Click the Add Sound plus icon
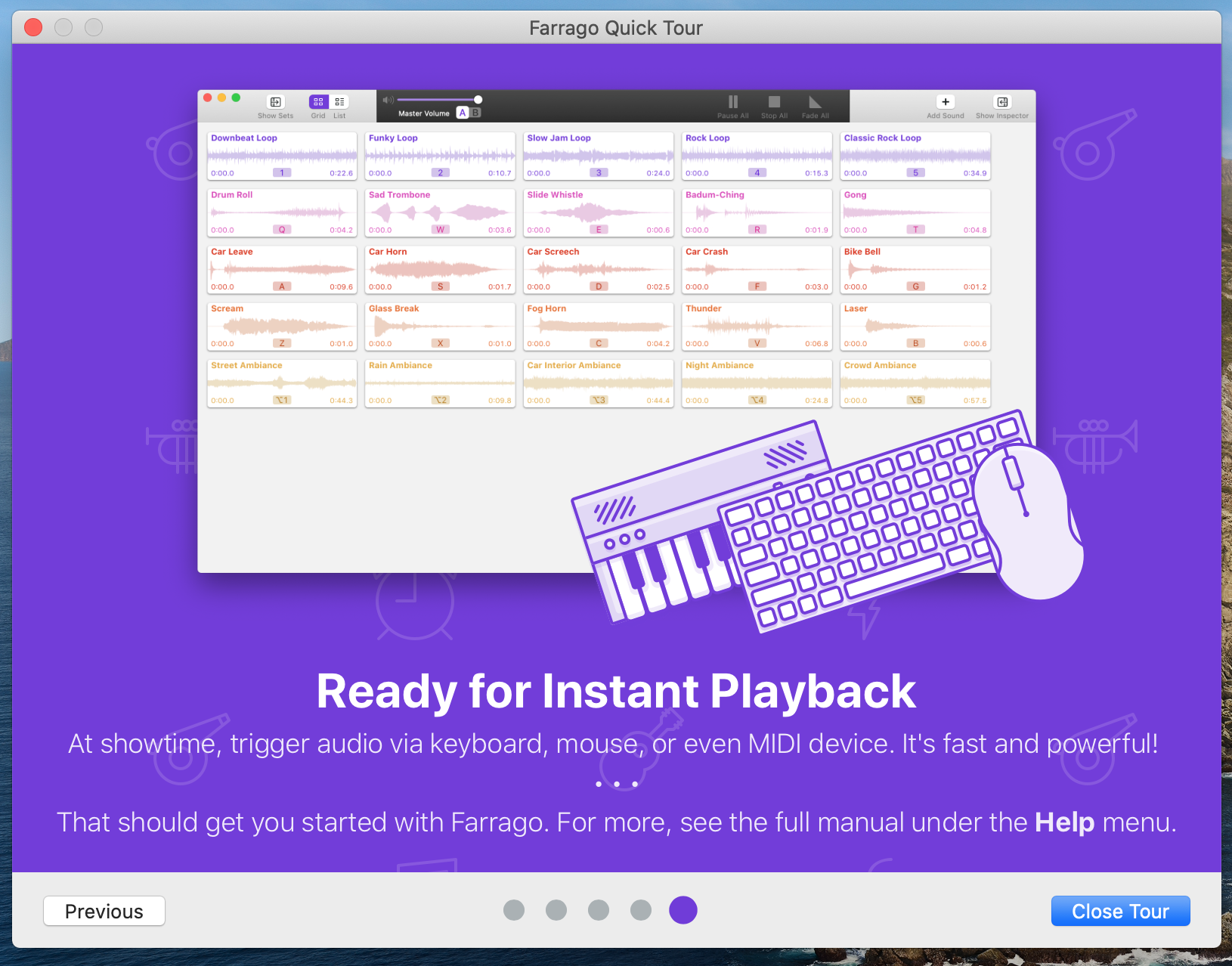This screenshot has height=966, width=1232. click(x=946, y=102)
